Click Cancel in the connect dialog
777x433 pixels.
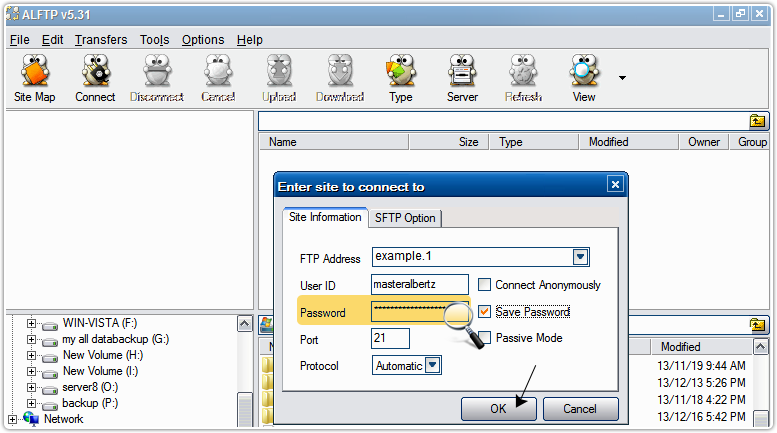point(580,409)
